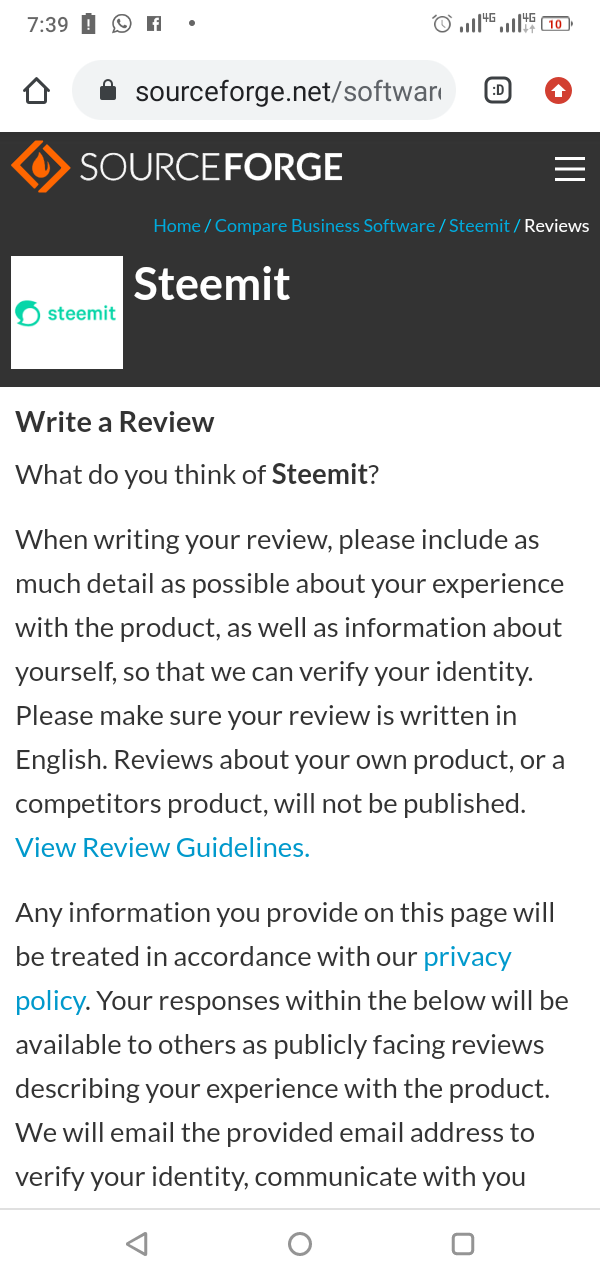This screenshot has height=1280, width=600.
Task: Tap the browser home icon
Action: tap(36, 92)
